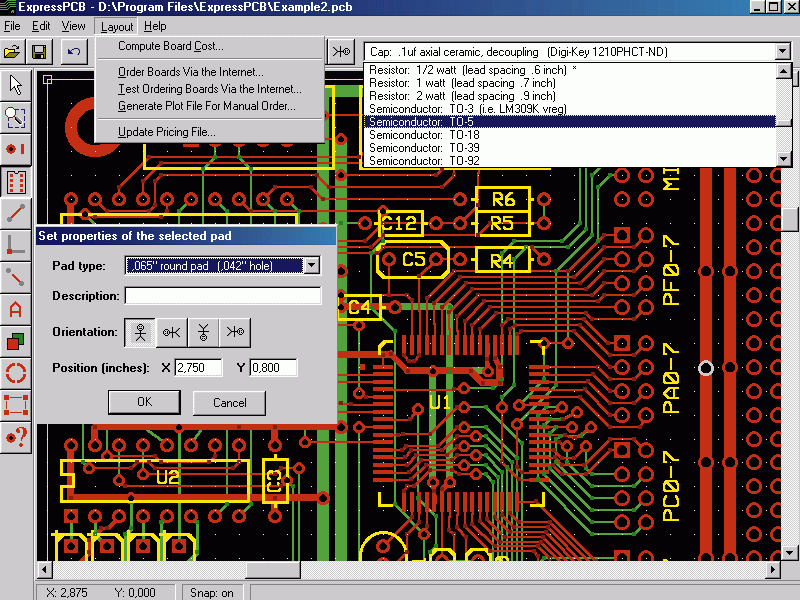Click the rotate component icon beside component list
Screen dimensions: 800x600
[341, 52]
